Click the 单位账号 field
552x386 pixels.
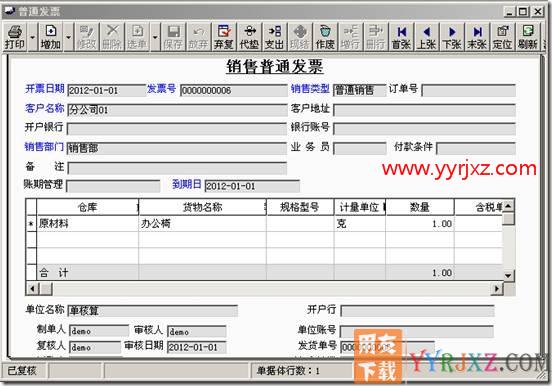point(417,331)
